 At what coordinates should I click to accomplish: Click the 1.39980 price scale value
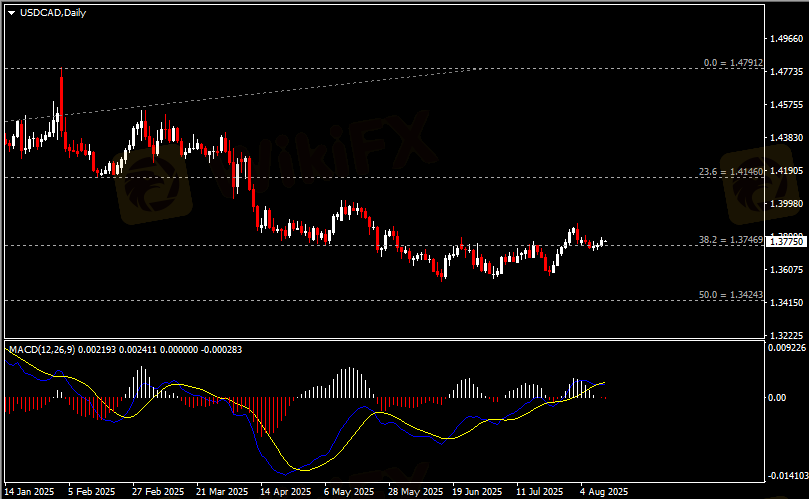point(786,204)
